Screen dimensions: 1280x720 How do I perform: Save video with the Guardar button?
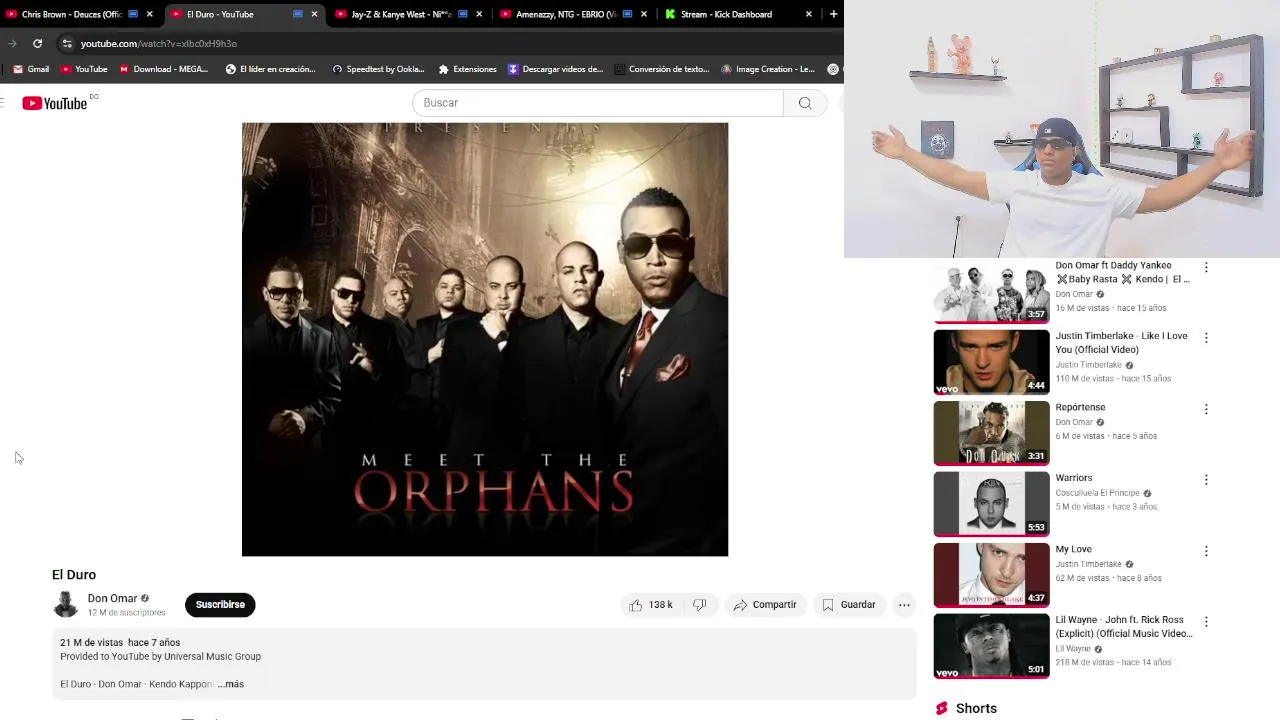tap(849, 605)
